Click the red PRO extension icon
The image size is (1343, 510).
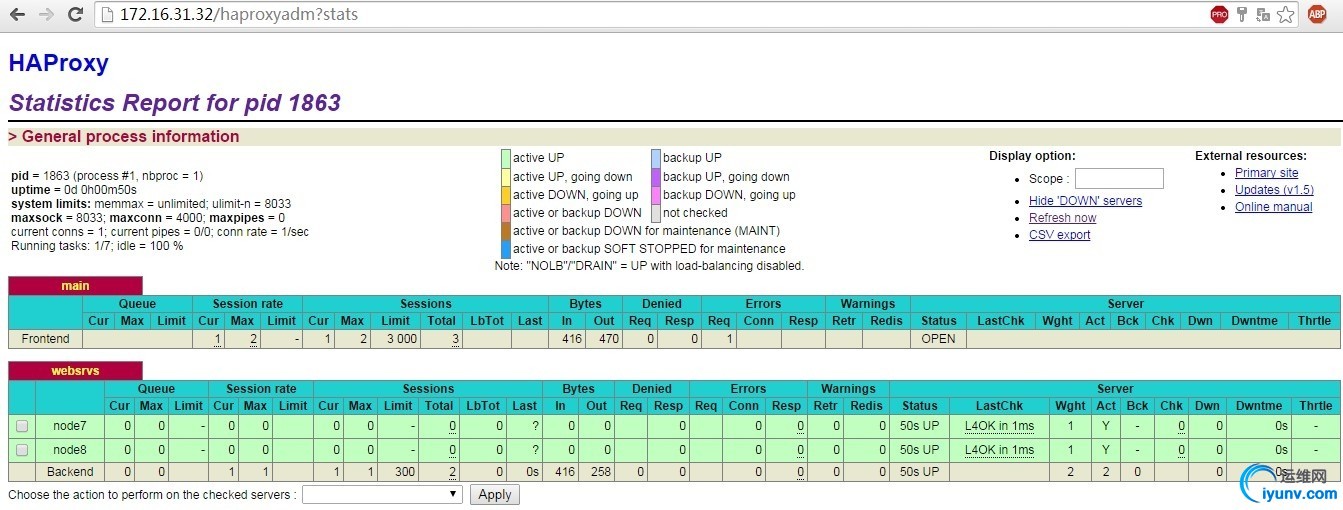coord(1219,15)
